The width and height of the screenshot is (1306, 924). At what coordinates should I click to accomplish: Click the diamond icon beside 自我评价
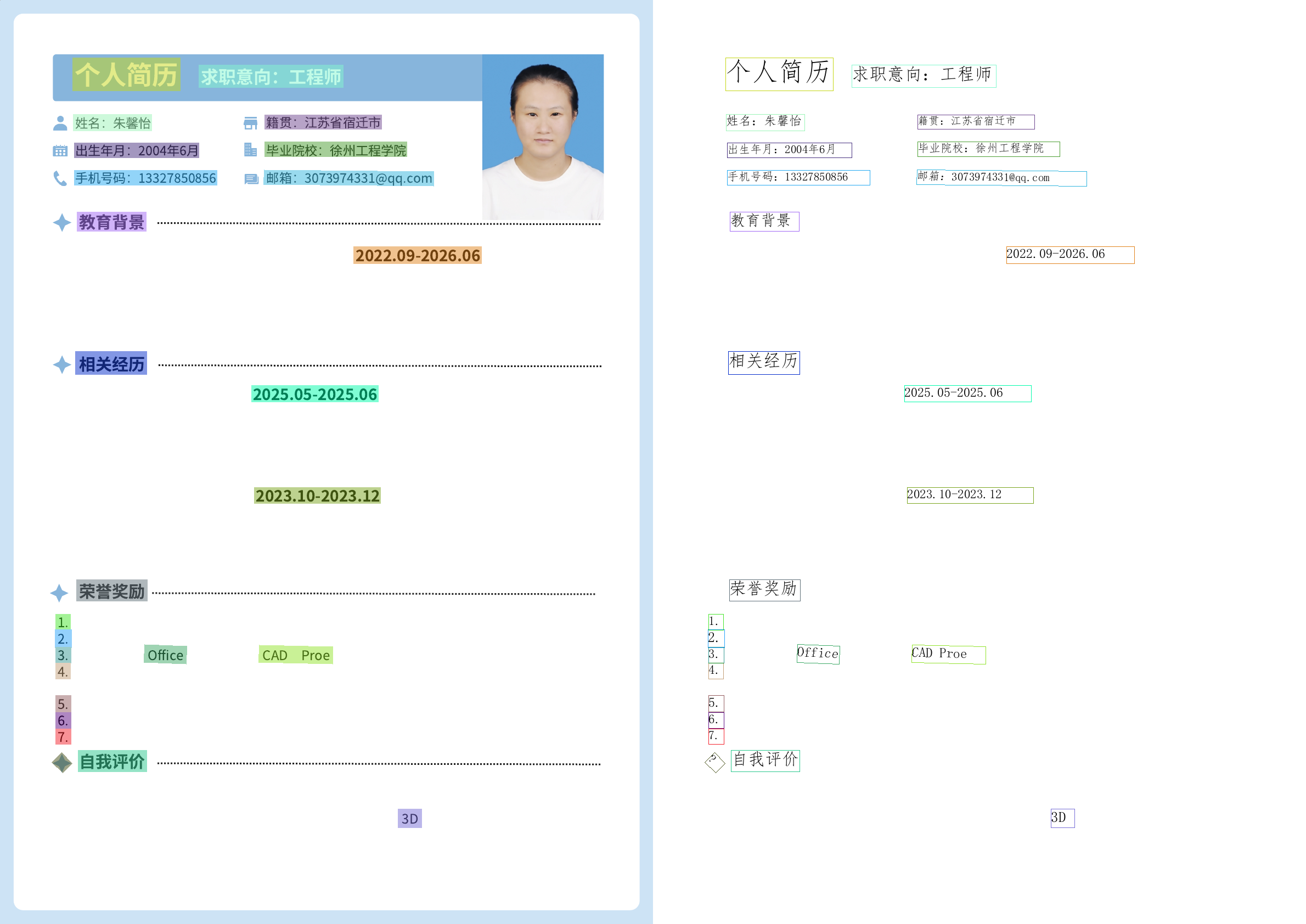61,763
